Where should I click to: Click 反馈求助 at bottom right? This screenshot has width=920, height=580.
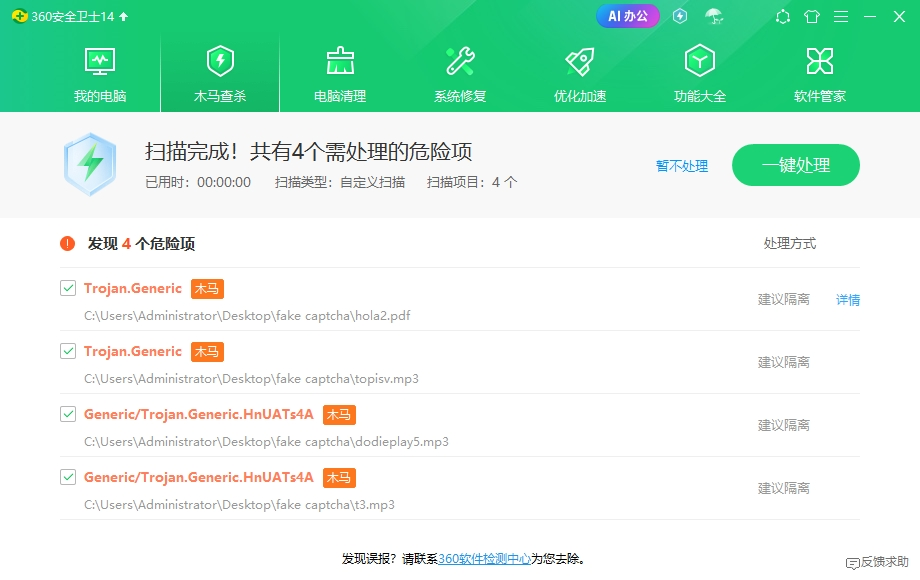[x=877, y=562]
